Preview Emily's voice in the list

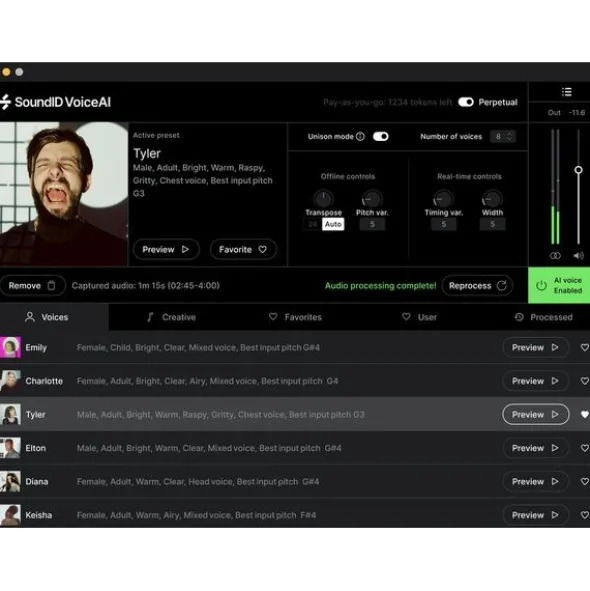click(535, 348)
